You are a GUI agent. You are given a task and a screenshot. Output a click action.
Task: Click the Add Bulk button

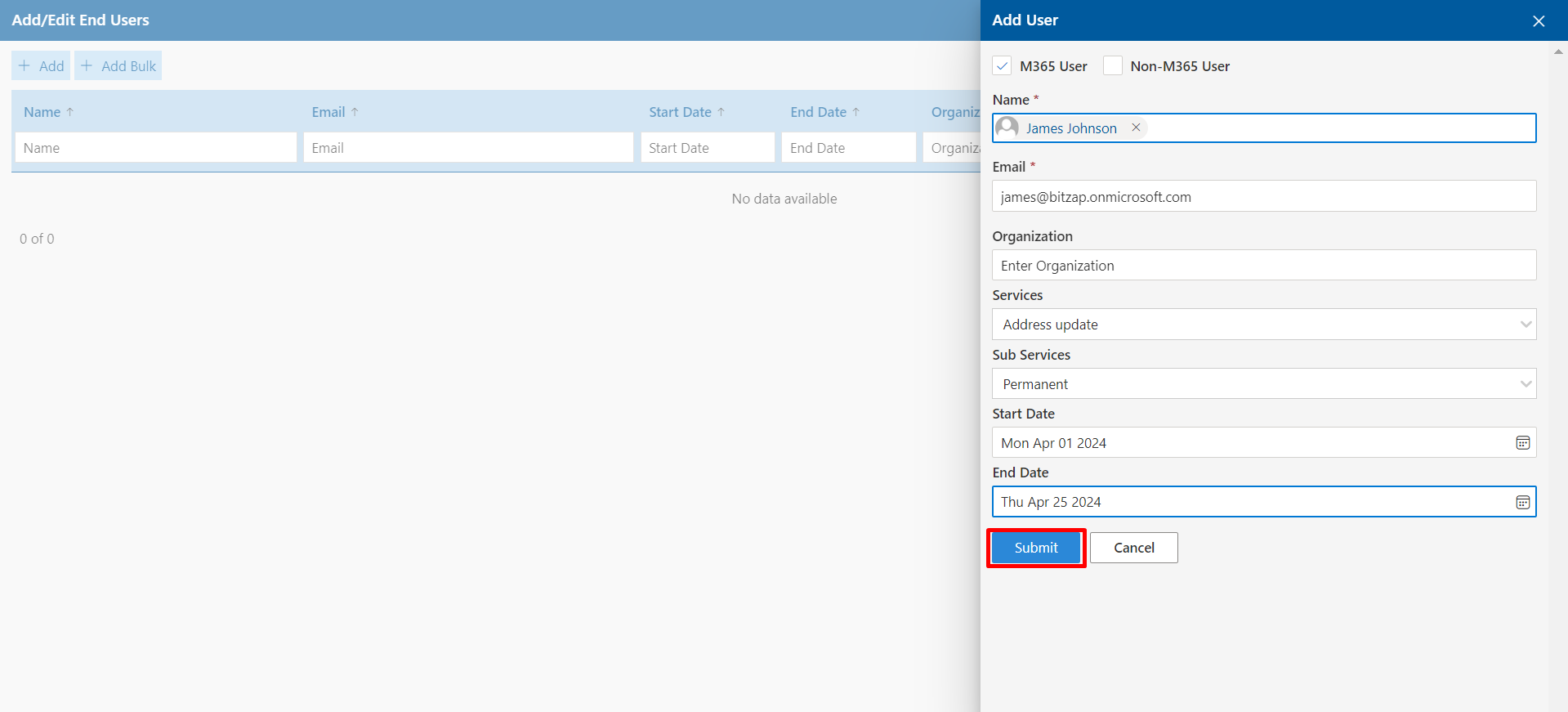pos(118,66)
